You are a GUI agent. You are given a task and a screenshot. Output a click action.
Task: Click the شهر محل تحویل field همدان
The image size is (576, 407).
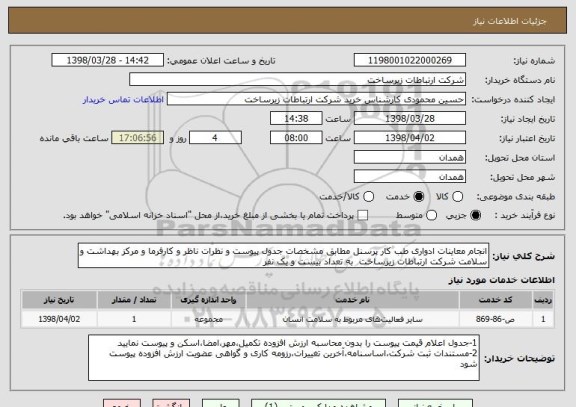click(x=410, y=177)
